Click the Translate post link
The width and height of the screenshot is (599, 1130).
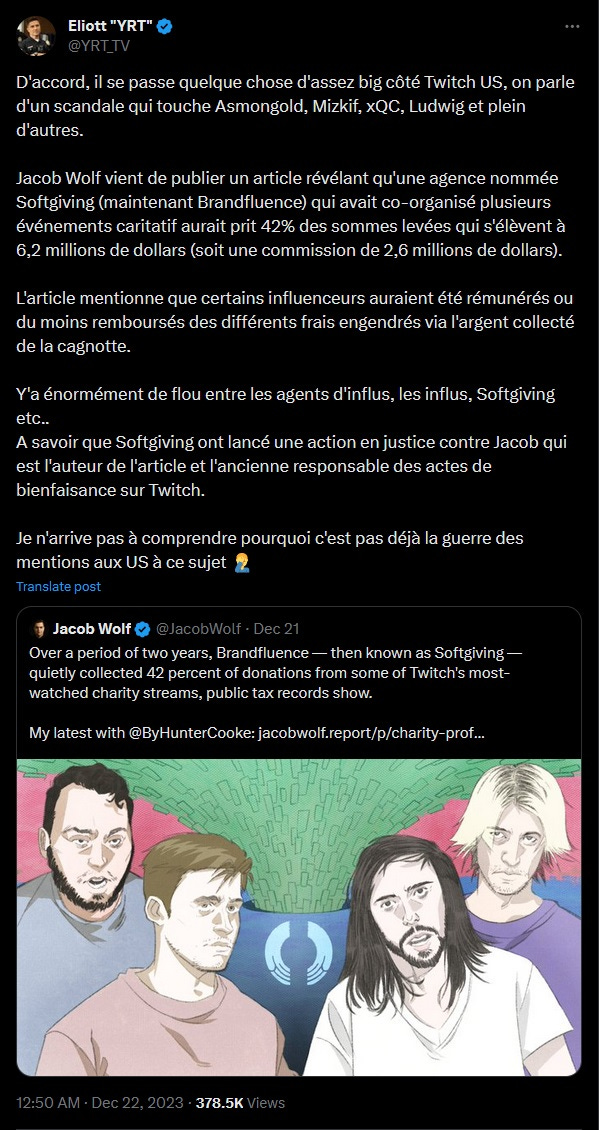(58, 587)
